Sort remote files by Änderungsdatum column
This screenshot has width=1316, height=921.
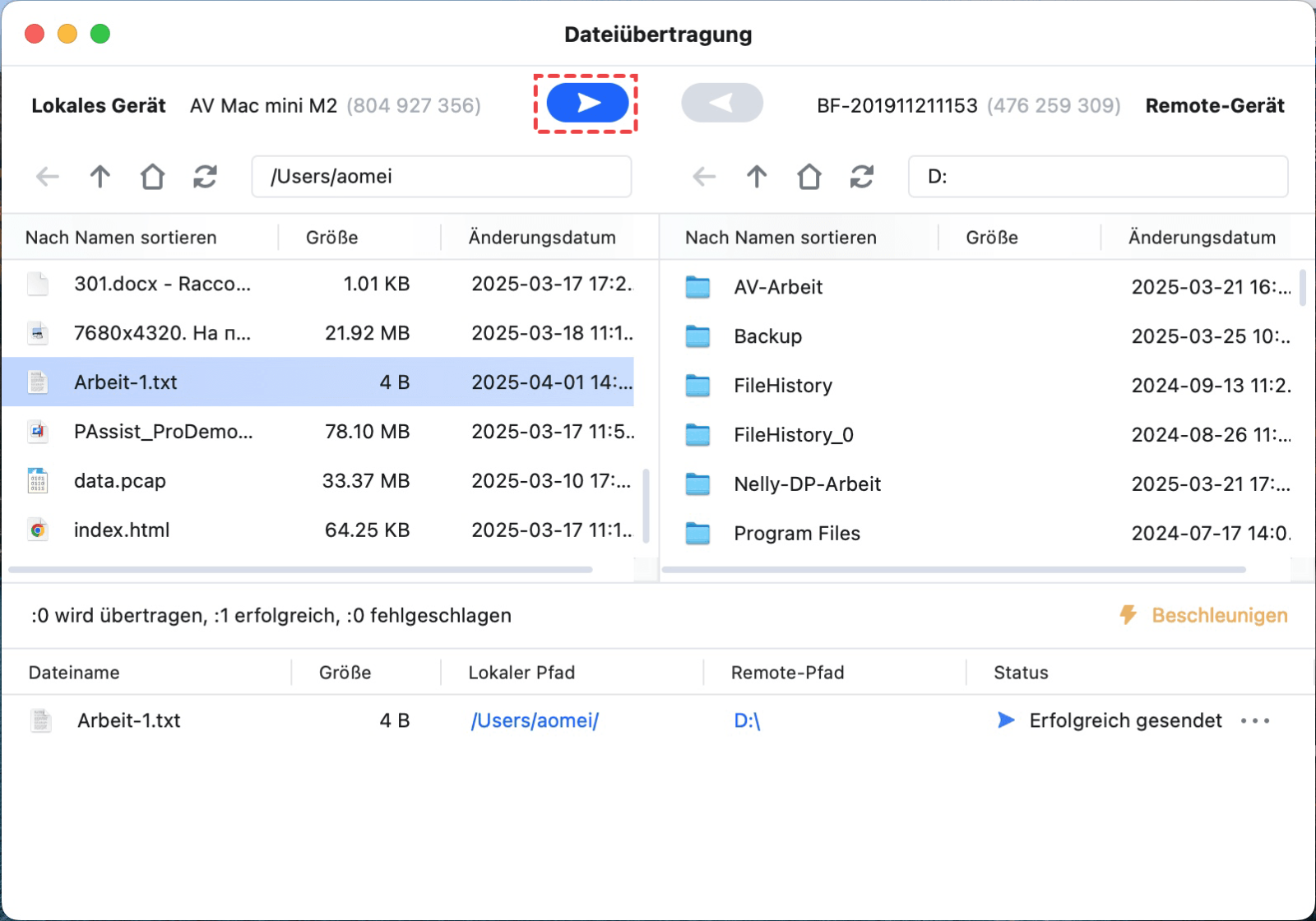tap(1201, 238)
